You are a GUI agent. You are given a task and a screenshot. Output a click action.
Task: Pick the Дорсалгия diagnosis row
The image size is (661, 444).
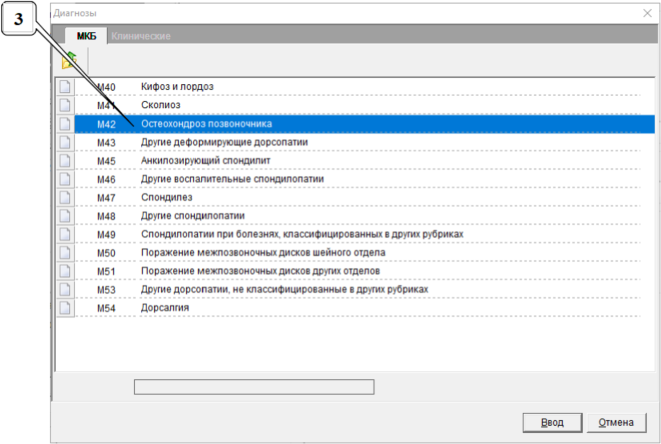(165, 308)
